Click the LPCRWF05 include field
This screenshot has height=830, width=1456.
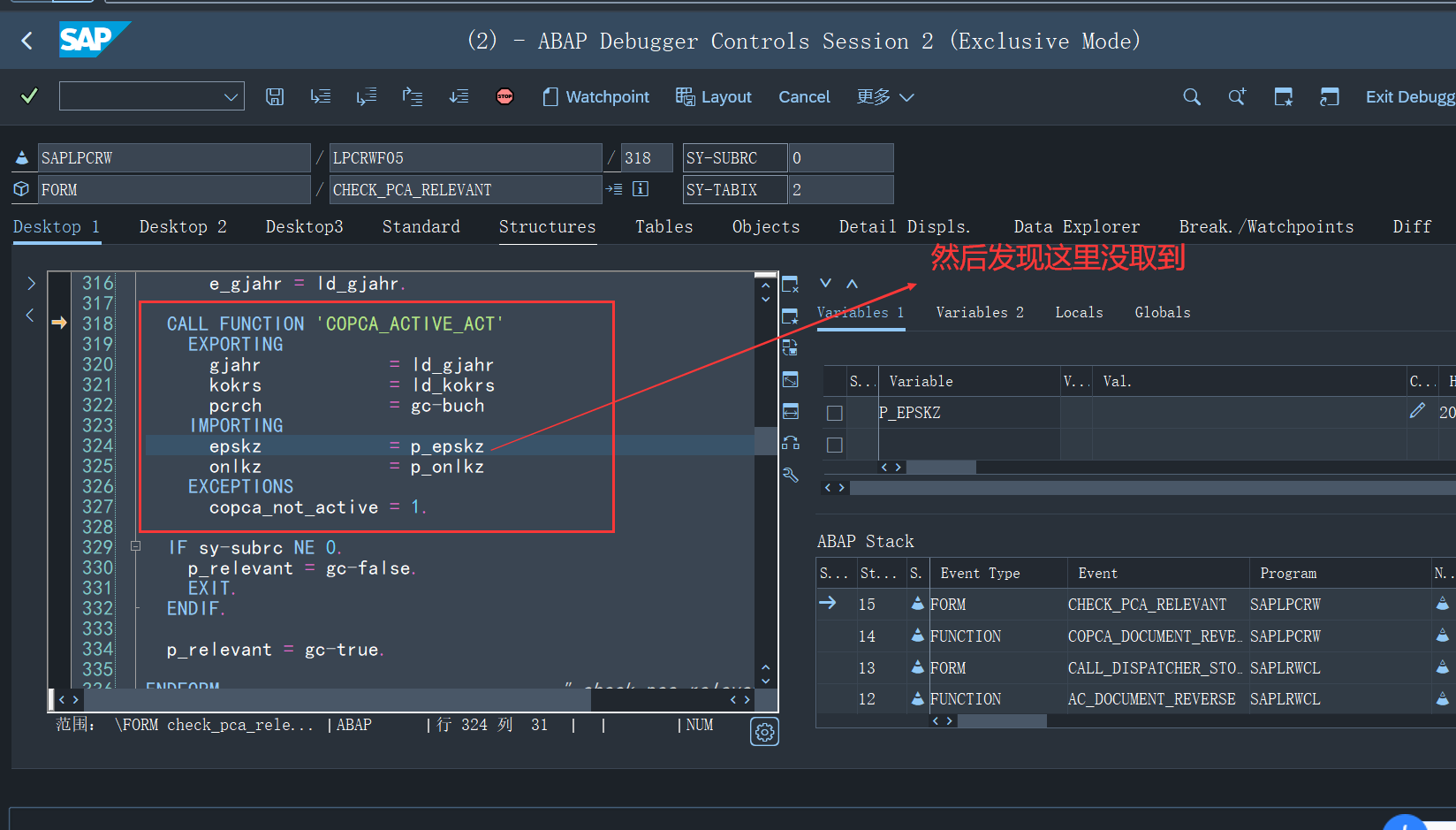tap(466, 157)
